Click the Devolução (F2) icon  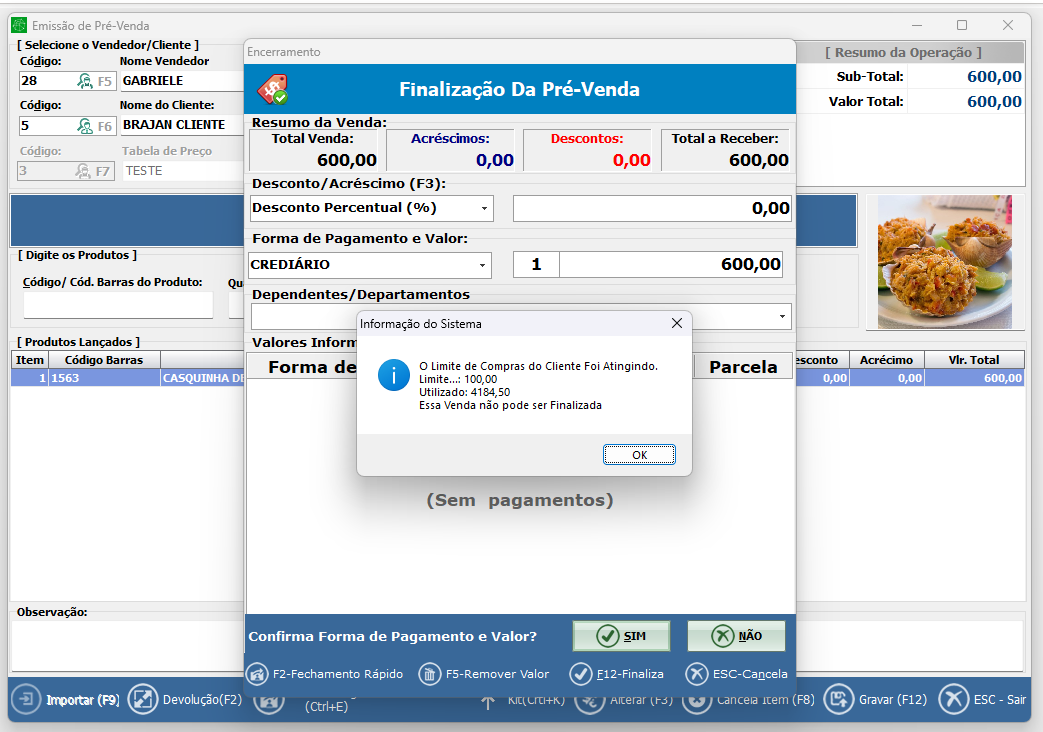click(143, 700)
